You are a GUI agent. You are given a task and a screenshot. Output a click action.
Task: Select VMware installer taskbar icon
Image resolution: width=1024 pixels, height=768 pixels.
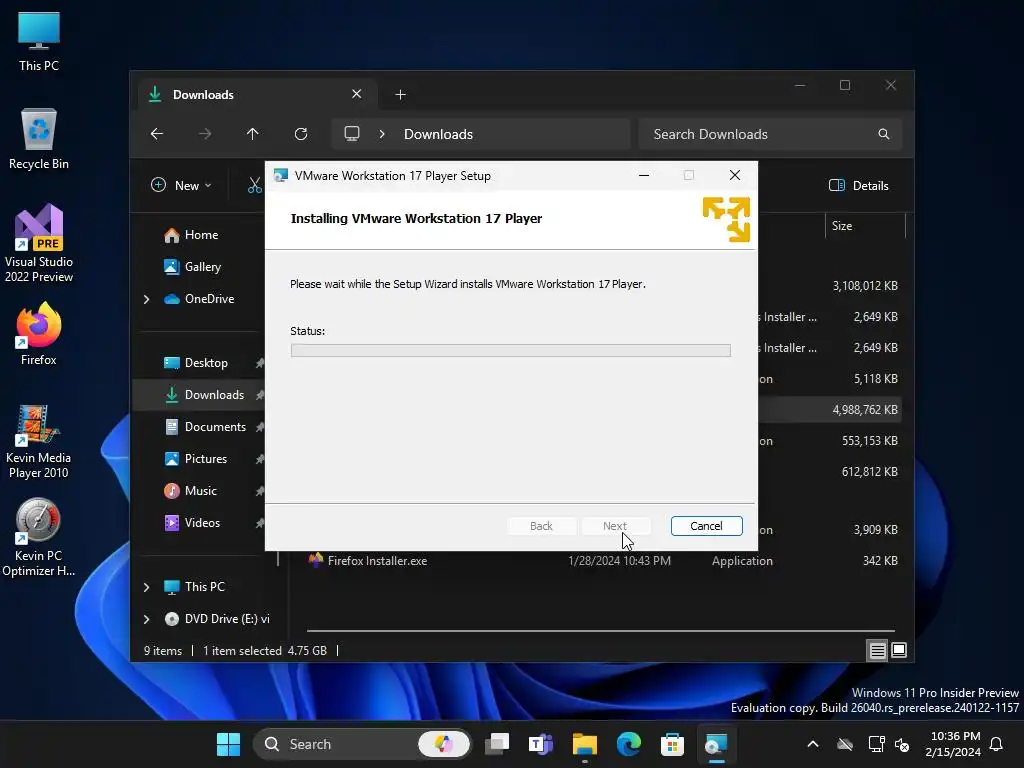716,744
